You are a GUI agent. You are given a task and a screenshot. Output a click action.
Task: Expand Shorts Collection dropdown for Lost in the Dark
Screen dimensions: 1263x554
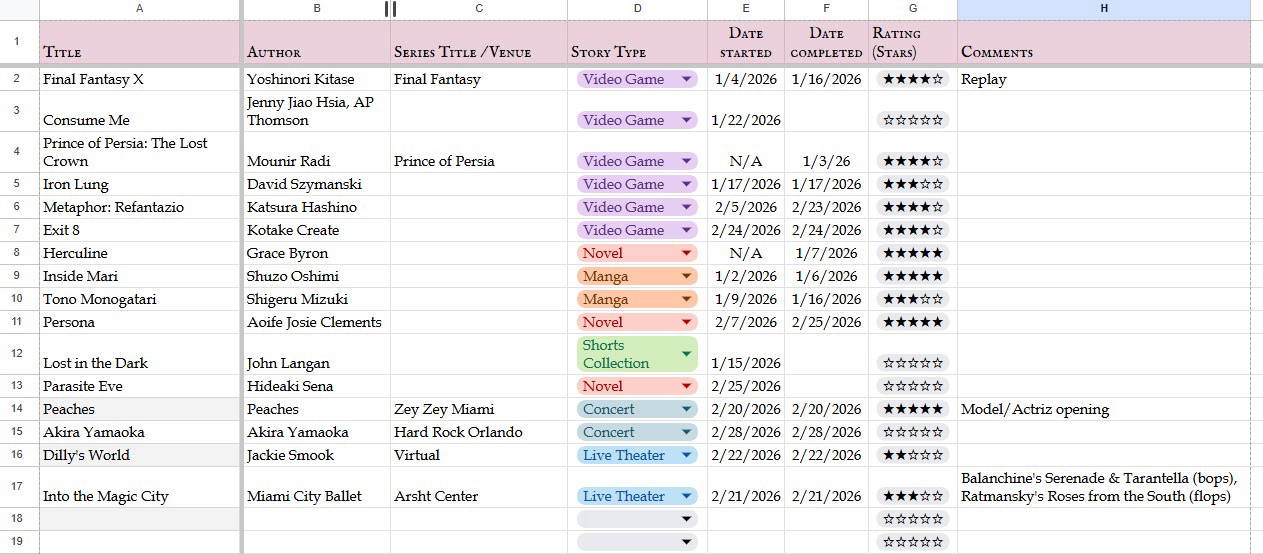[x=686, y=354]
